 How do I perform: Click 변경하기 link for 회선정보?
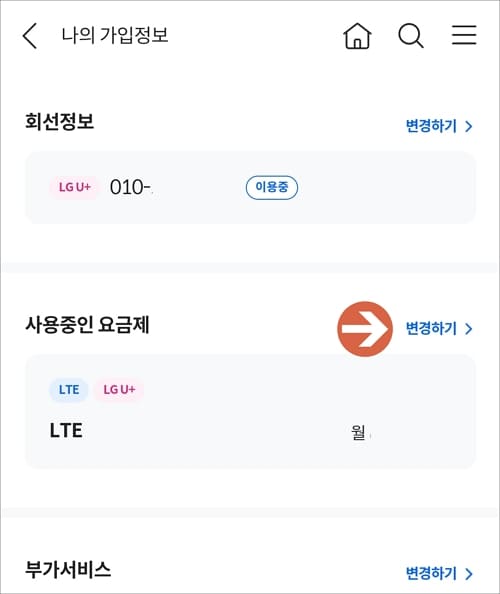431,126
